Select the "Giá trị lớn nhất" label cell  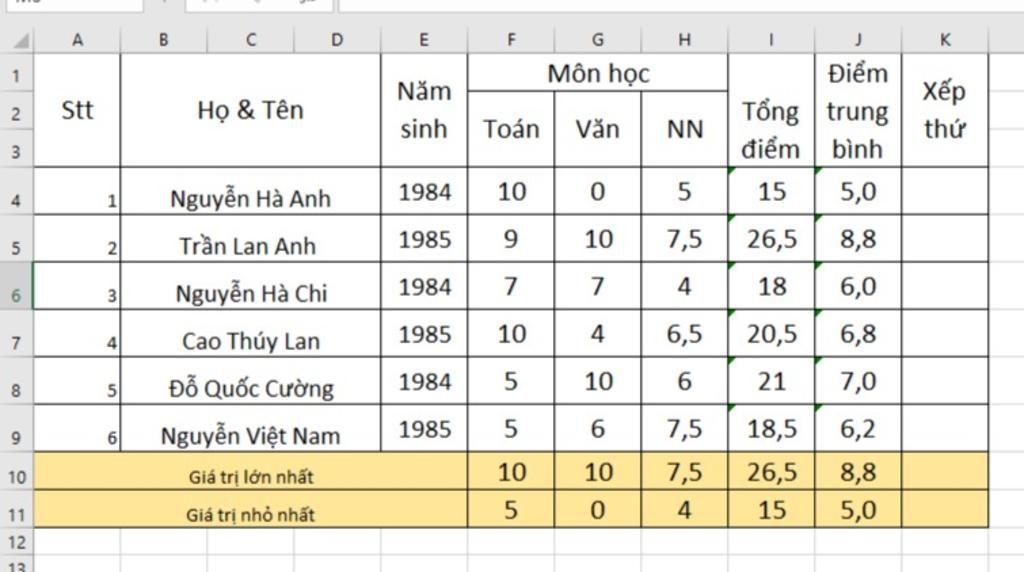pyautogui.click(x=251, y=476)
